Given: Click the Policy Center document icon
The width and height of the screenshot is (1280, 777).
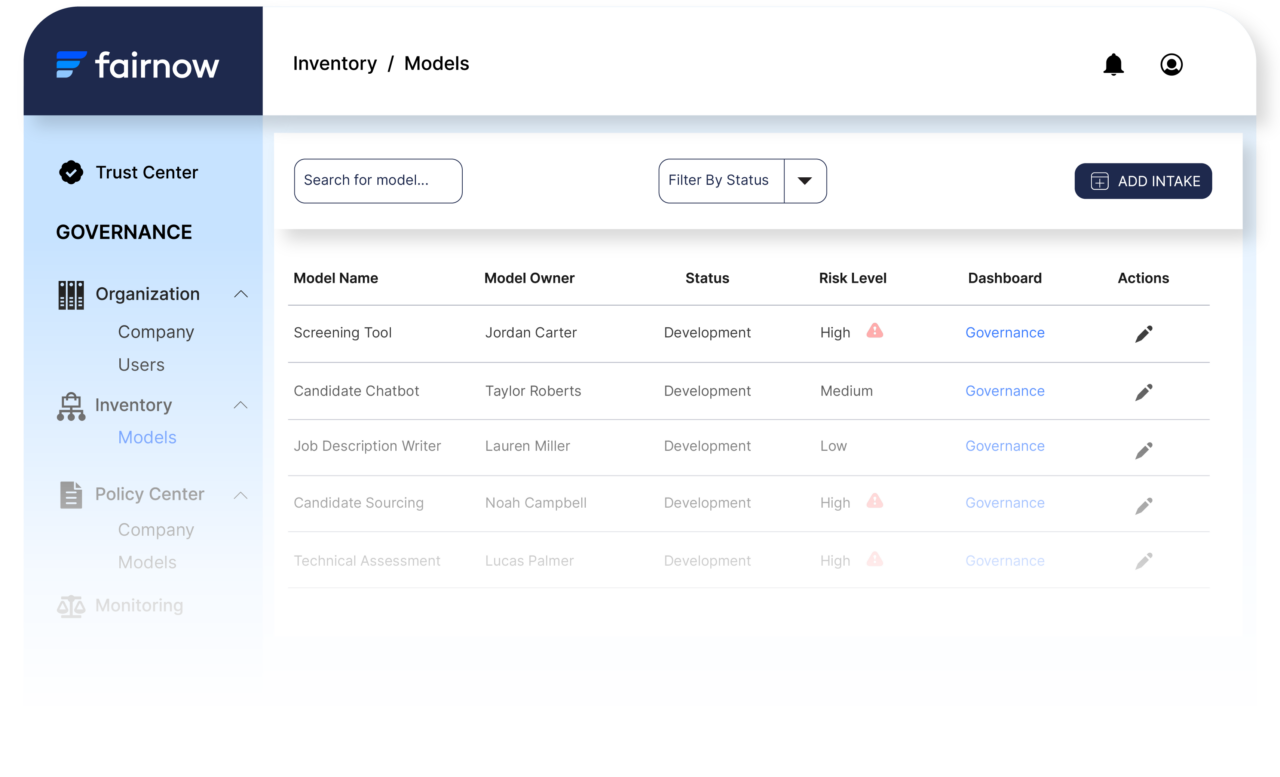Looking at the screenshot, I should (70, 493).
